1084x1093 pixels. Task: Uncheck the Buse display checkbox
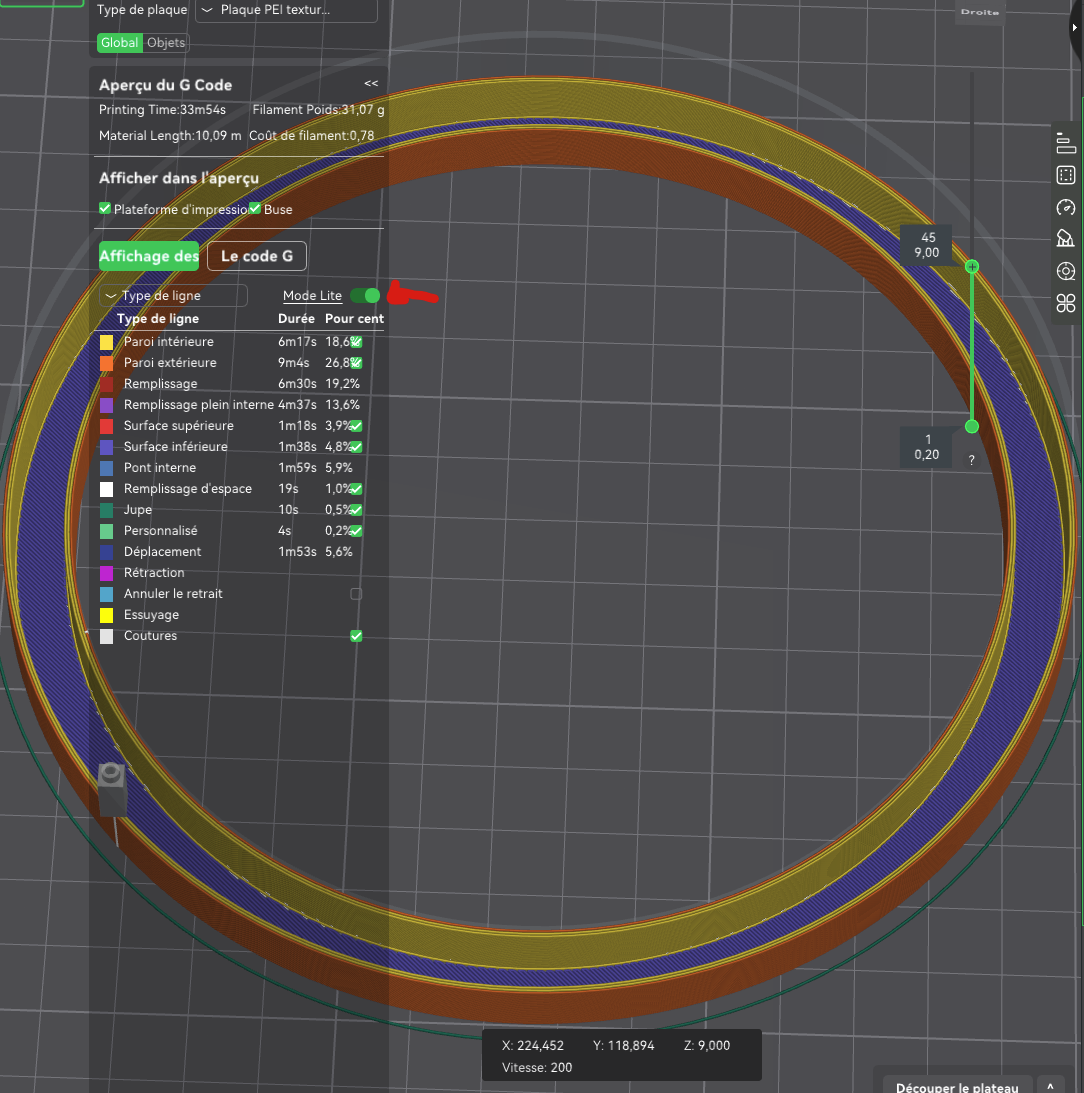pos(255,208)
